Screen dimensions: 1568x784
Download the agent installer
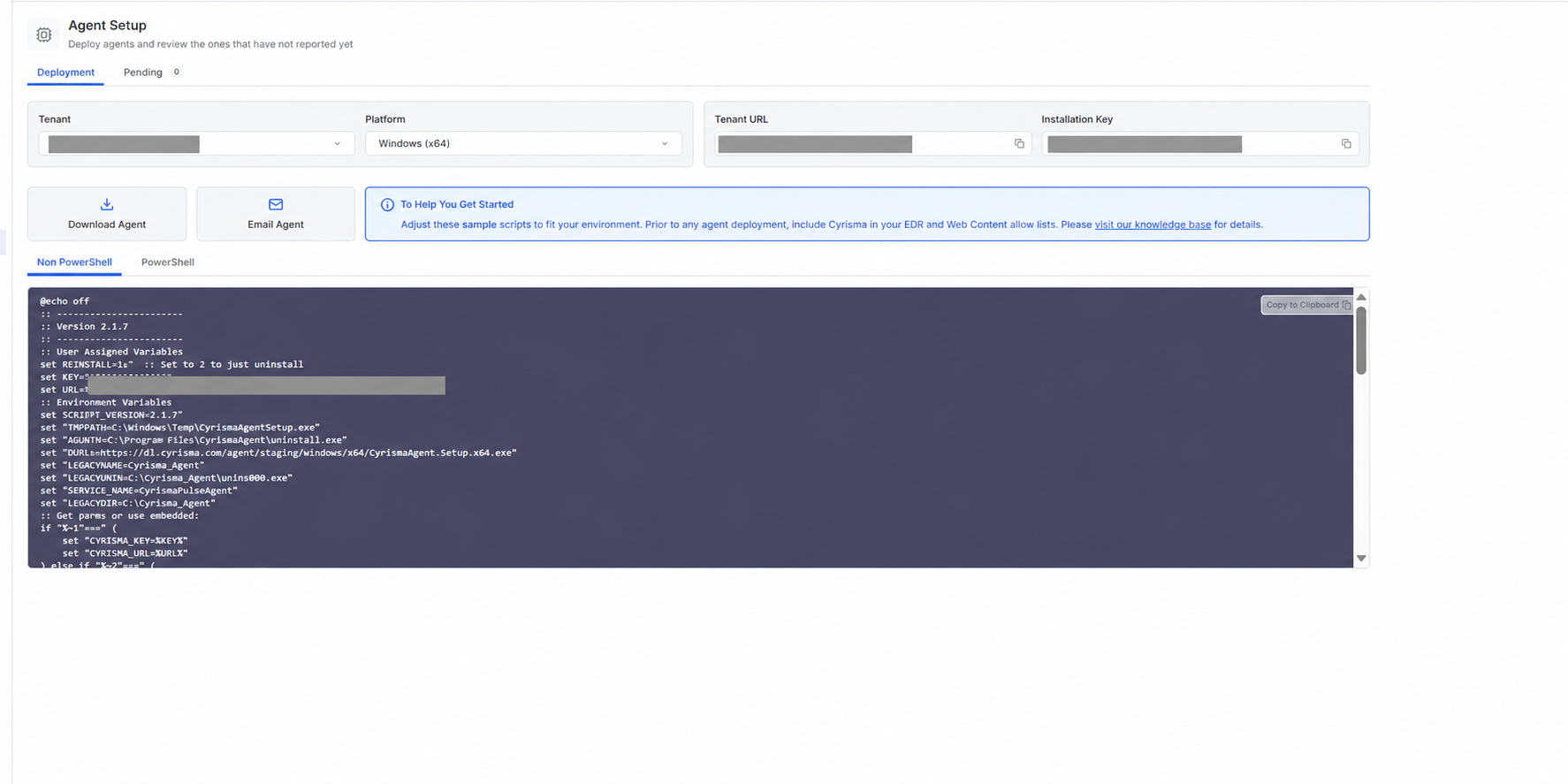click(107, 214)
